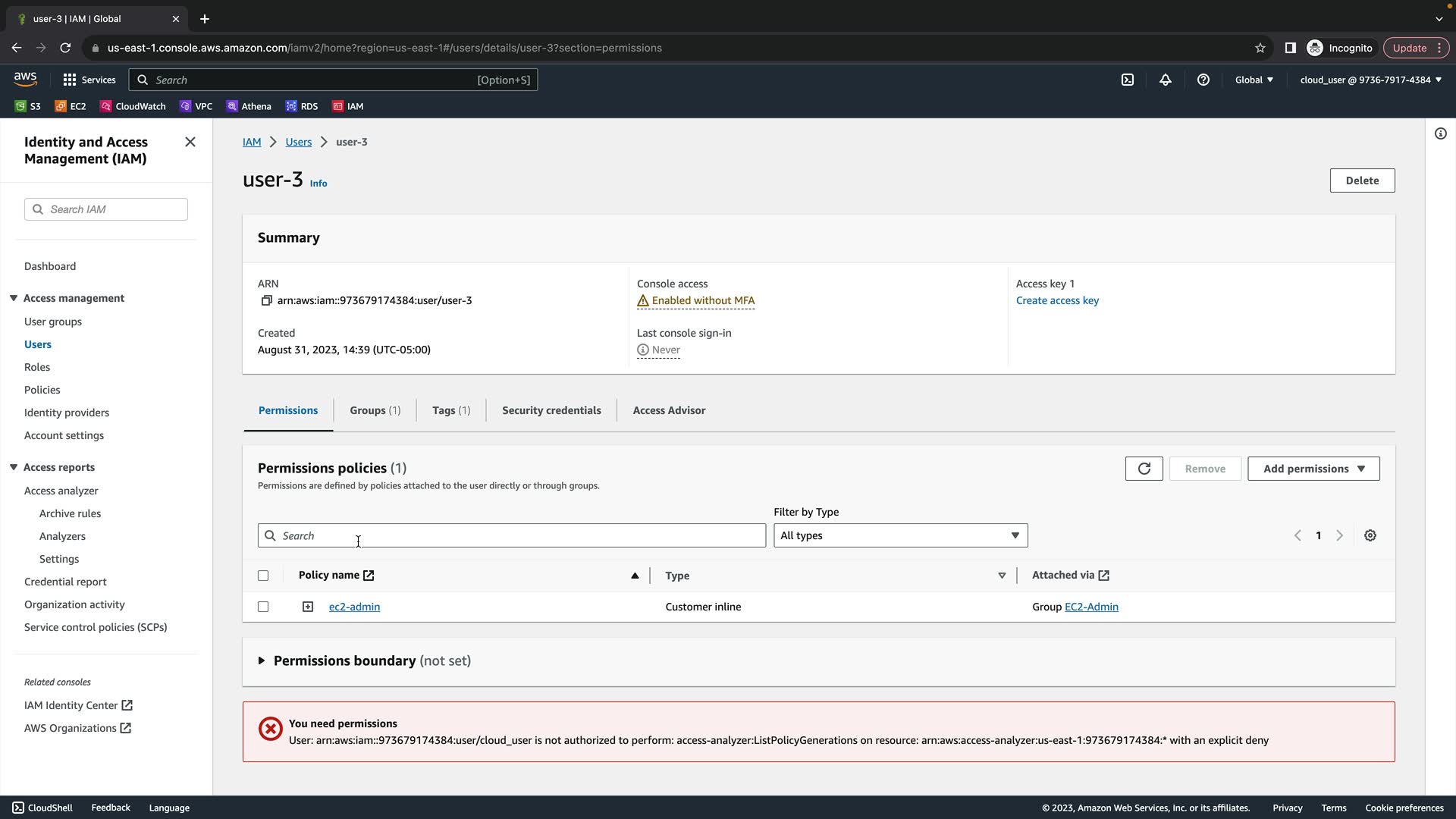Viewport: 1456px width, 819px height.
Task: Select the ec2-admin policy checkbox
Action: [x=263, y=607]
